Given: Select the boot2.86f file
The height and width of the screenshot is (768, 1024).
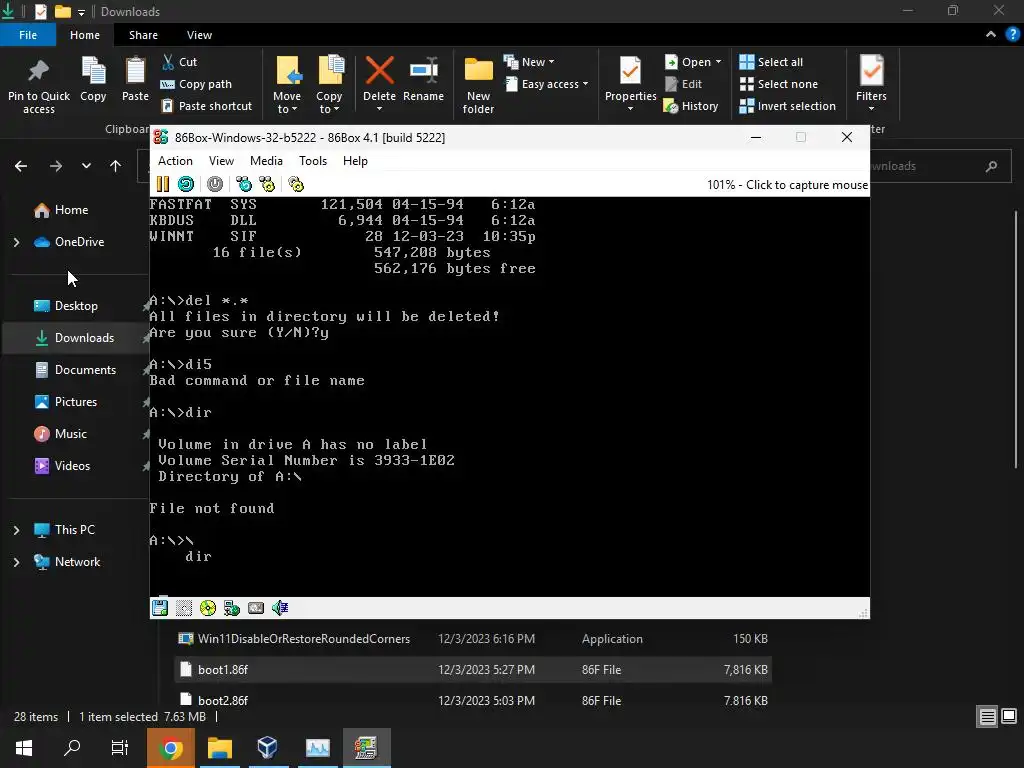Looking at the screenshot, I should (x=473, y=700).
